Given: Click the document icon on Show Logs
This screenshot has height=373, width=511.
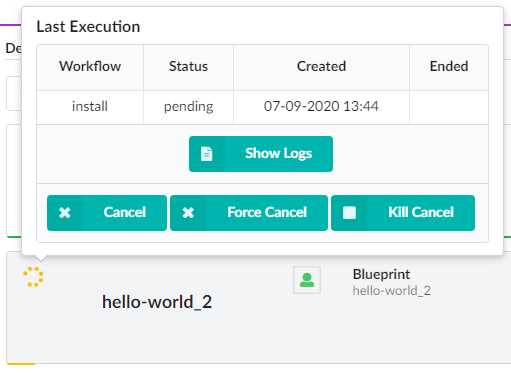Looking at the screenshot, I should tap(207, 154).
